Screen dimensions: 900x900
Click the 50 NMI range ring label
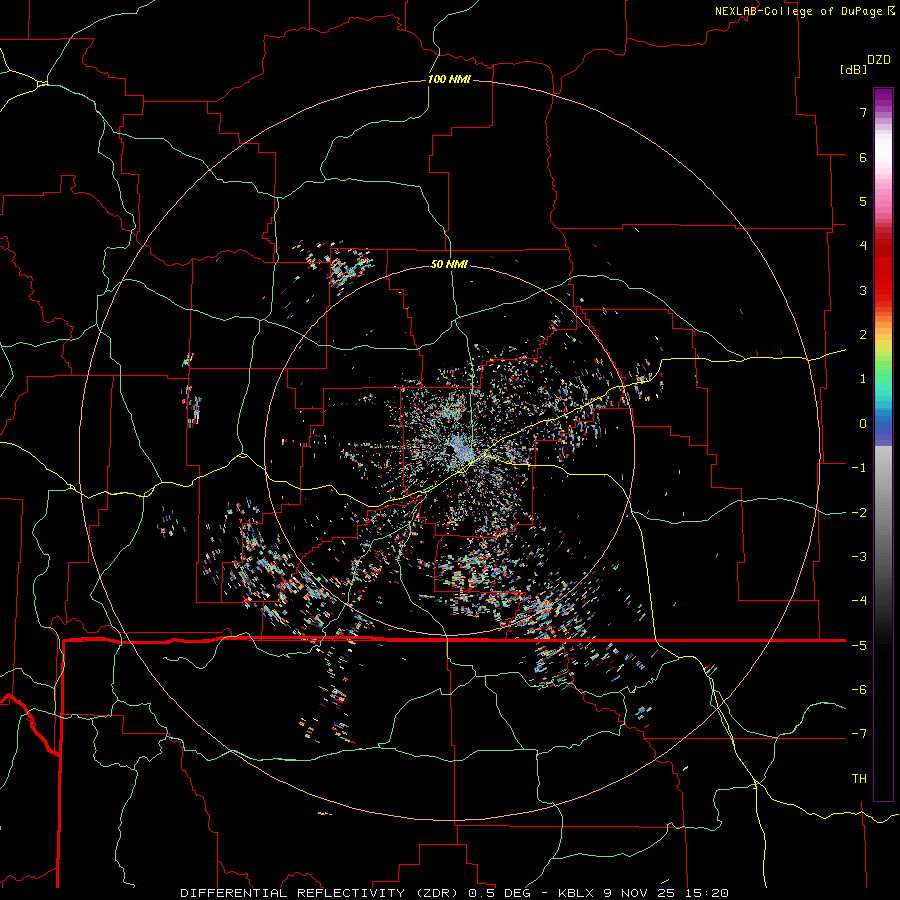click(x=449, y=264)
